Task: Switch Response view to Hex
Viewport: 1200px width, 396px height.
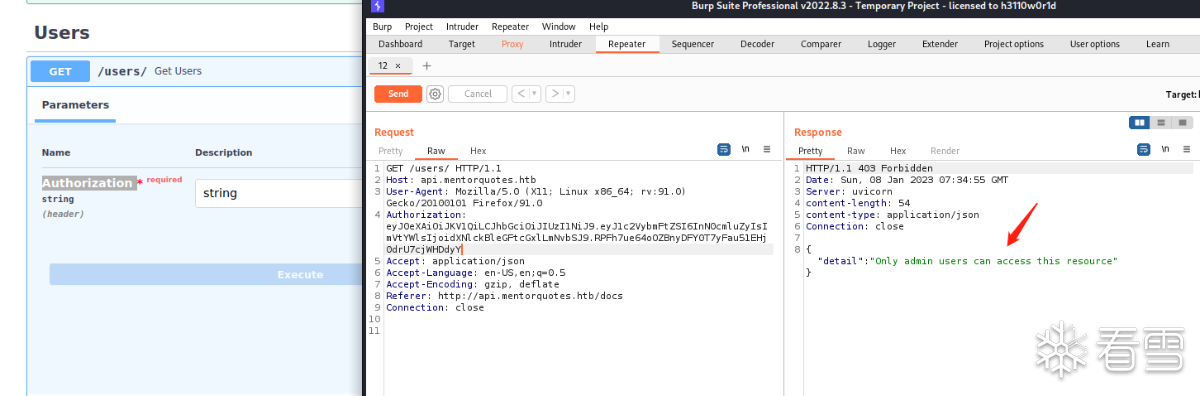Action: pyautogui.click(x=898, y=150)
